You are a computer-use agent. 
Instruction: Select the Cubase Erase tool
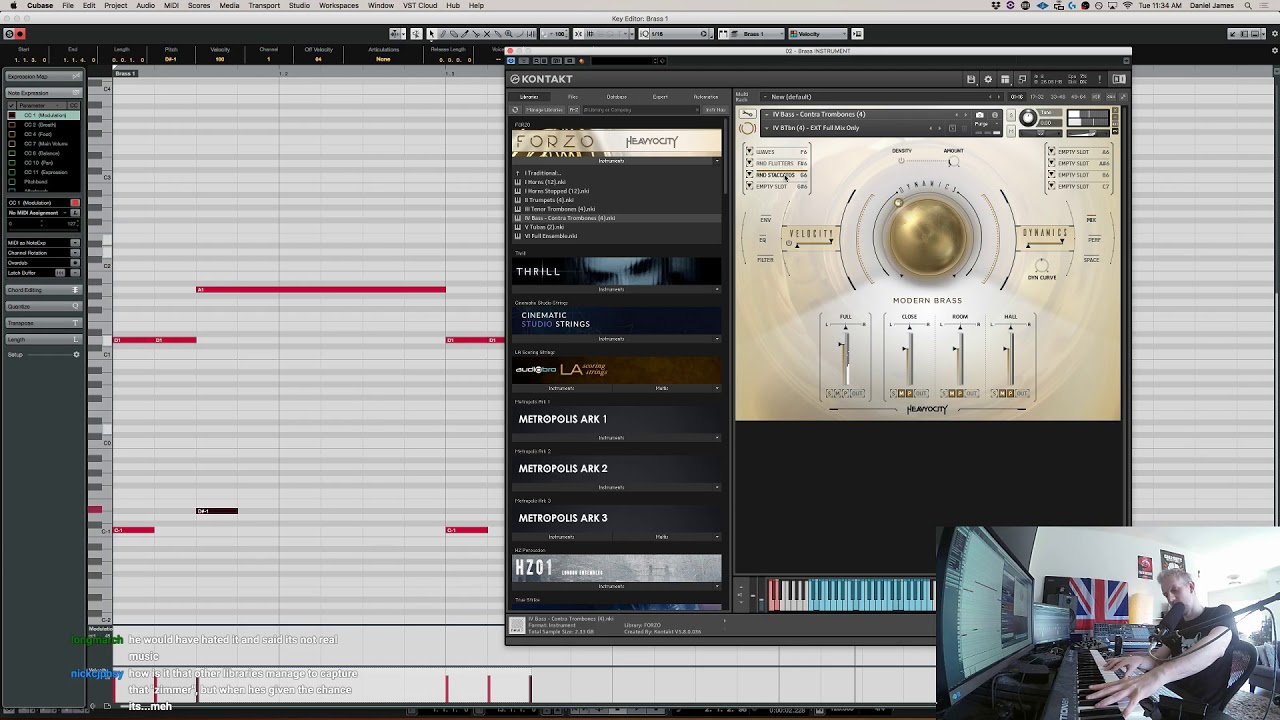453,34
